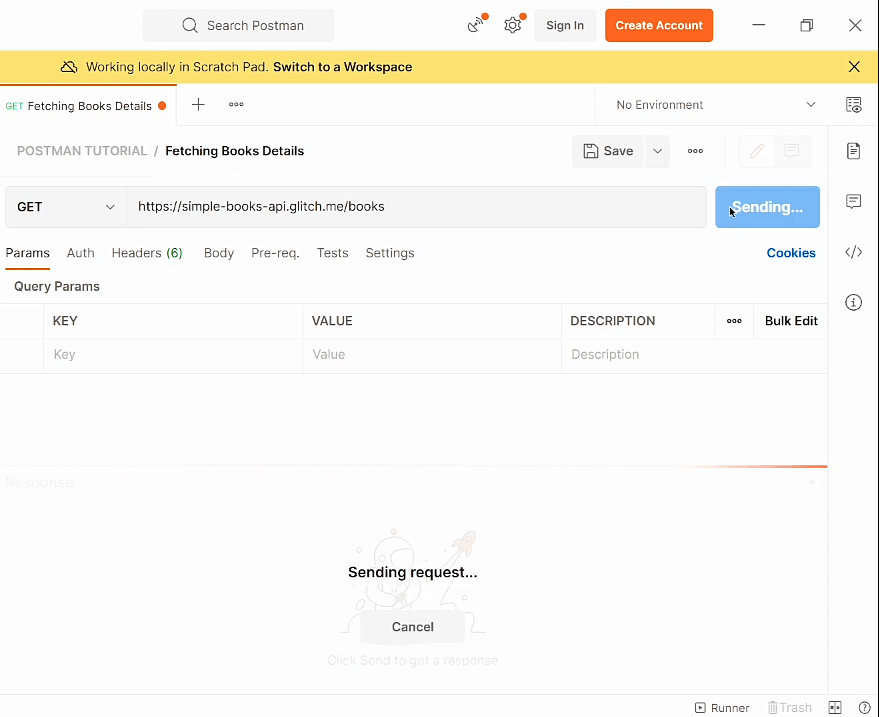The height and width of the screenshot is (717, 879).
Task: Click the Sign In button
Action: pos(565,25)
